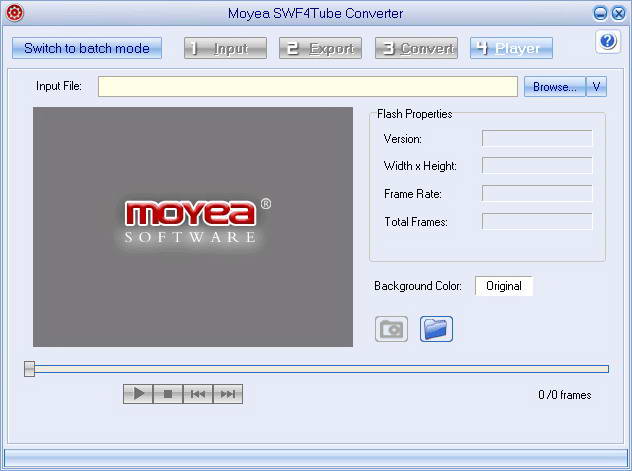Screen dimensions: 632x471
Task: Click the Input File text field
Action: pos(308,87)
